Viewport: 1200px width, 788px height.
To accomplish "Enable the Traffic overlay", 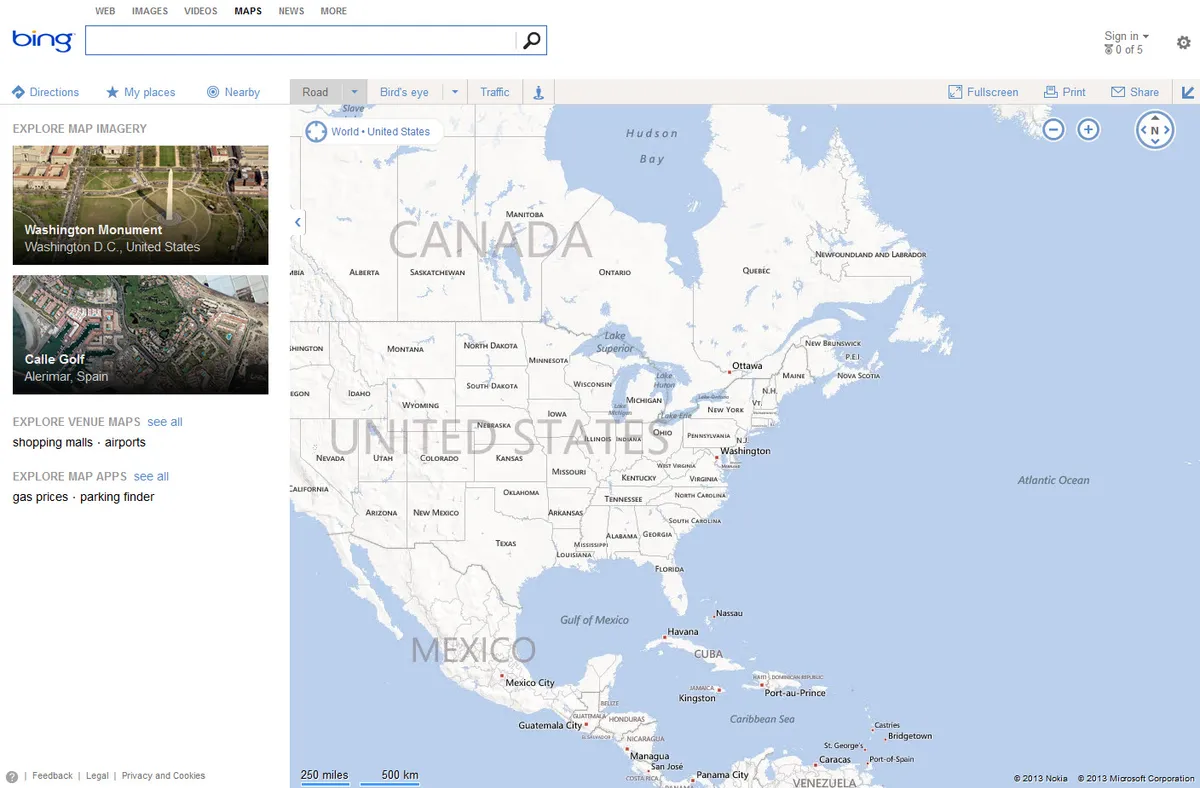I will pyautogui.click(x=495, y=91).
